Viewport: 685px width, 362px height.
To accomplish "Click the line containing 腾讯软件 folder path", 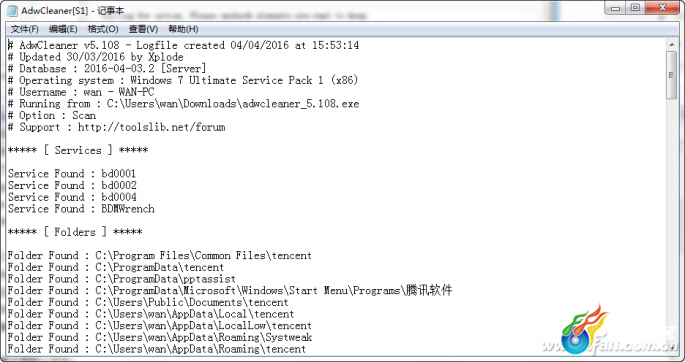I will 230,290.
